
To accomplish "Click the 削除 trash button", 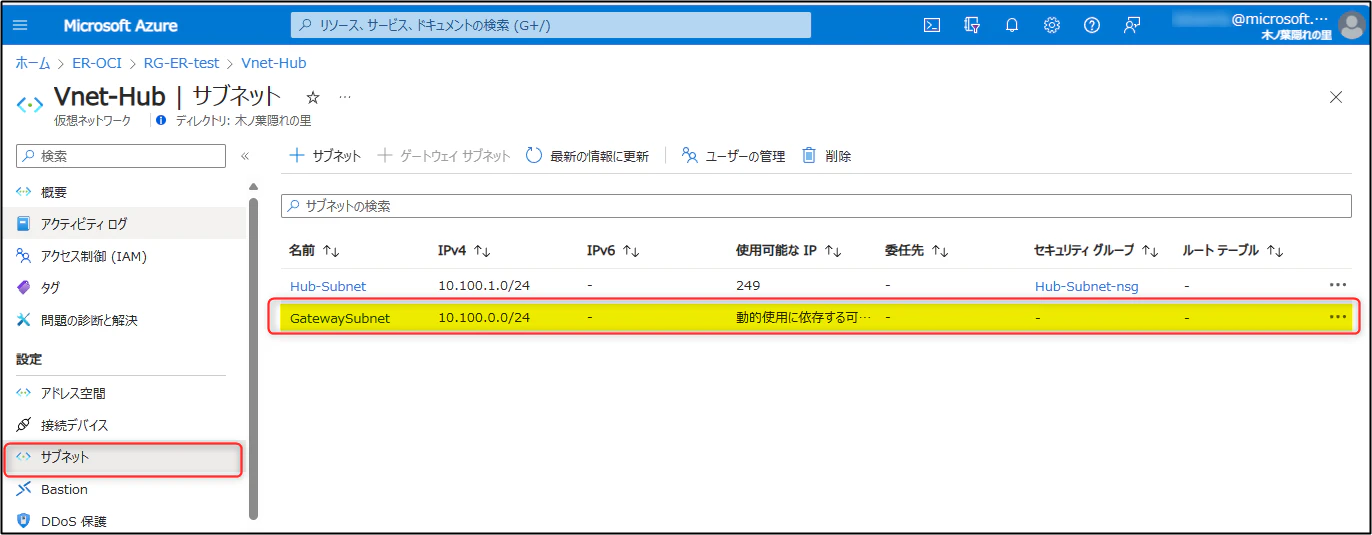I will click(x=827, y=156).
